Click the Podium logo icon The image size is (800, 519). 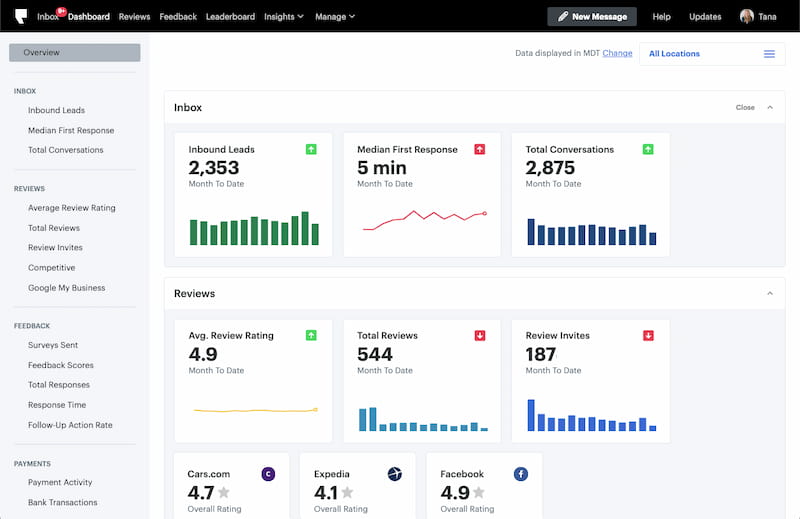click(x=21, y=16)
